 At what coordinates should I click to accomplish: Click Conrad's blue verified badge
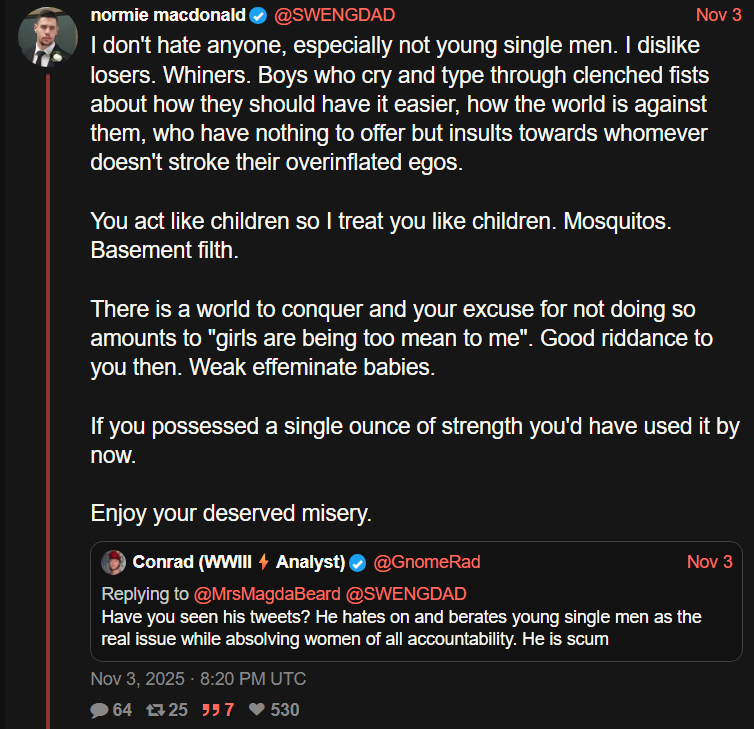coord(357,561)
